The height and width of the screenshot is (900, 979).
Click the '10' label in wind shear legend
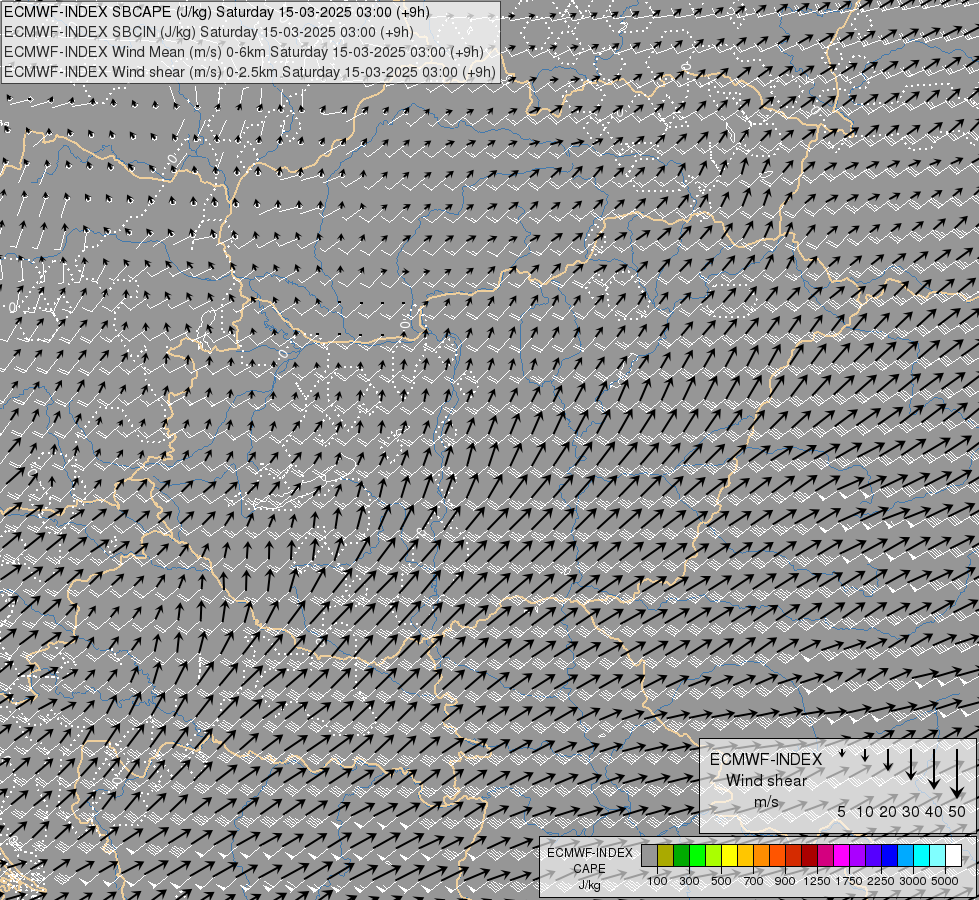tap(865, 811)
